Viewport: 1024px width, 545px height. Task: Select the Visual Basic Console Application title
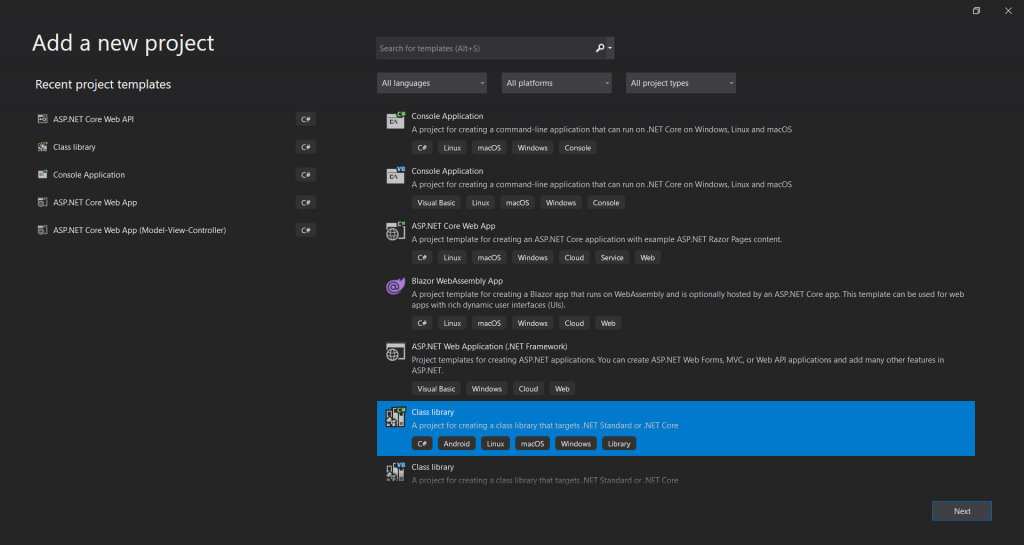447,171
